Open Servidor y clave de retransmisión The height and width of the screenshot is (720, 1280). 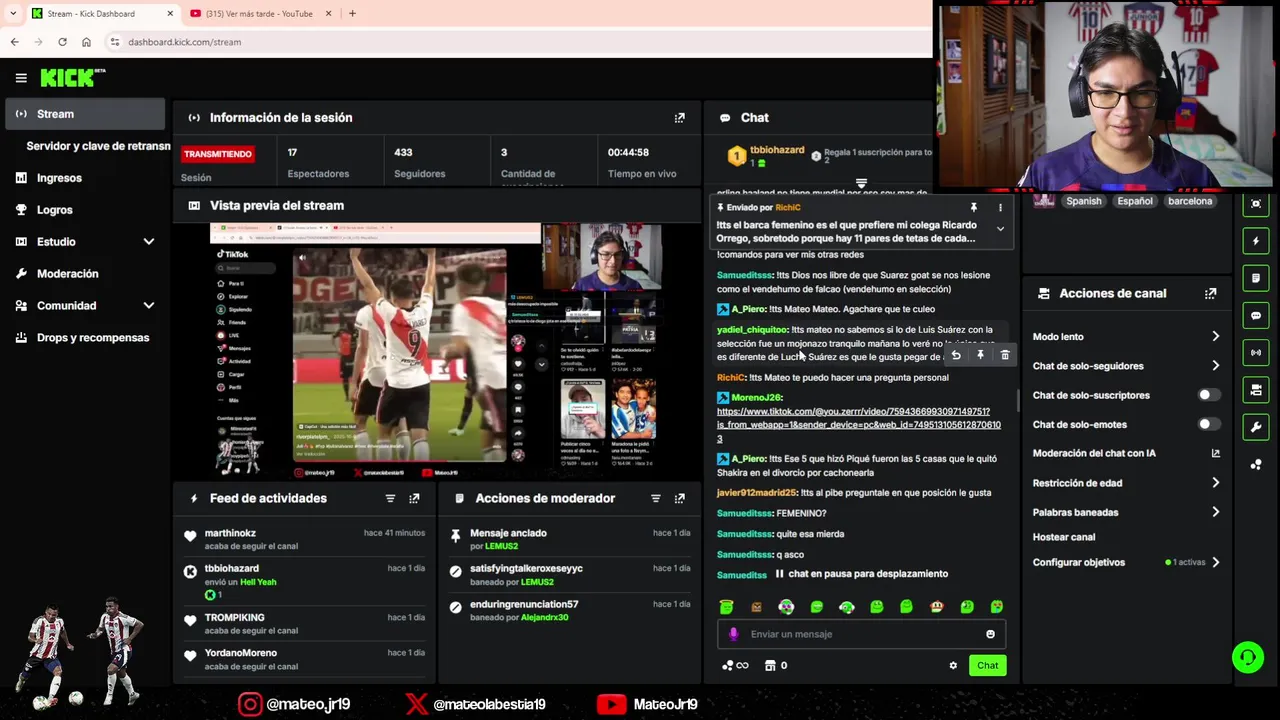point(98,146)
